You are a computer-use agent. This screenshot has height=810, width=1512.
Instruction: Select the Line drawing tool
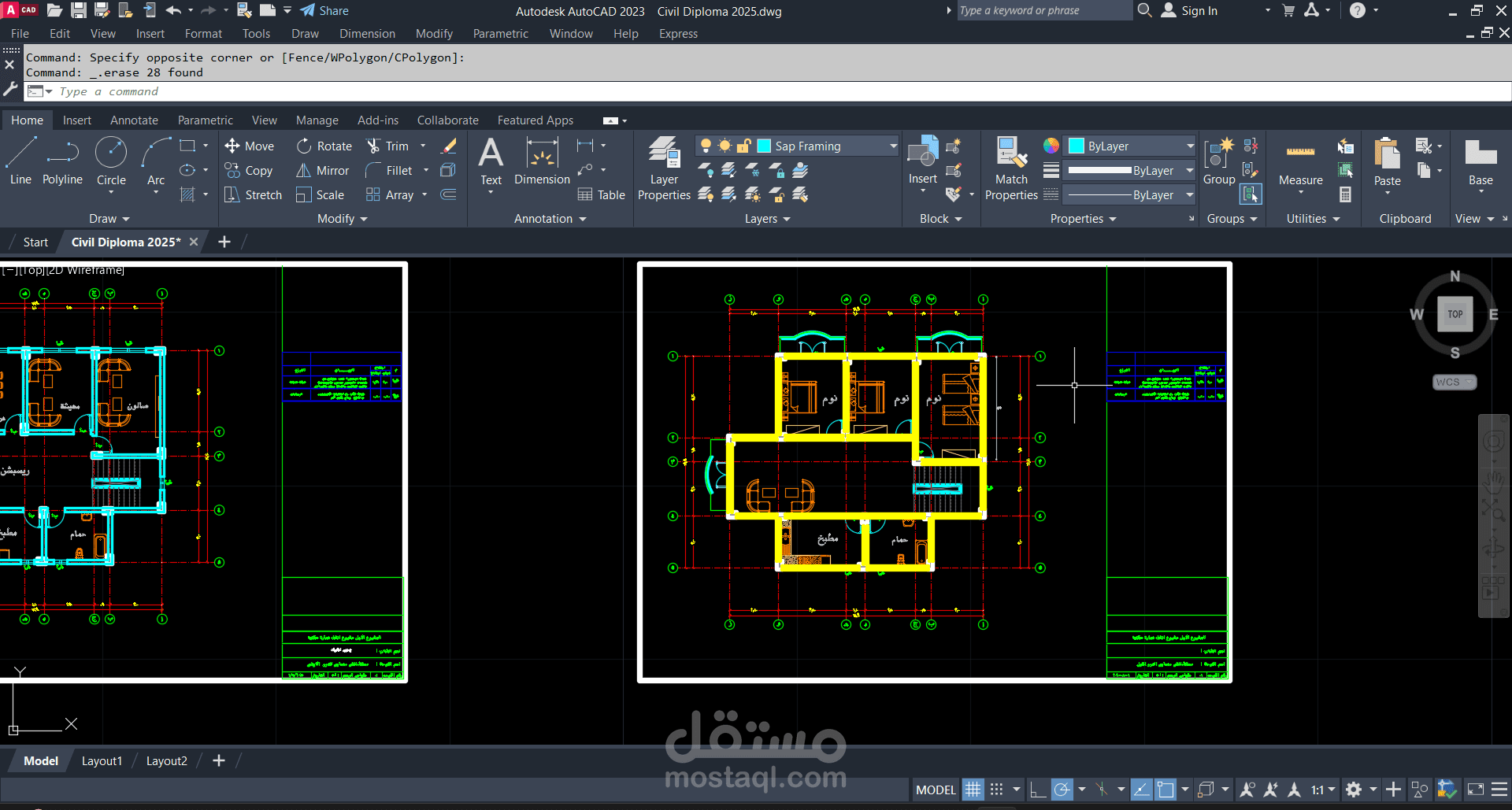point(20,161)
